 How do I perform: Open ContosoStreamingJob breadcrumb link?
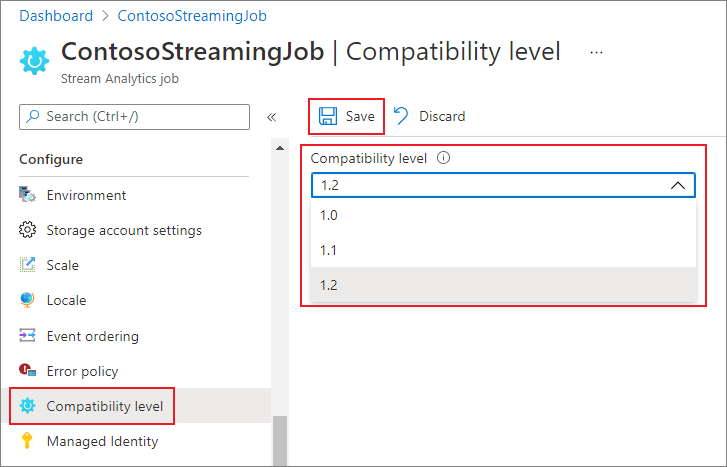[192, 16]
